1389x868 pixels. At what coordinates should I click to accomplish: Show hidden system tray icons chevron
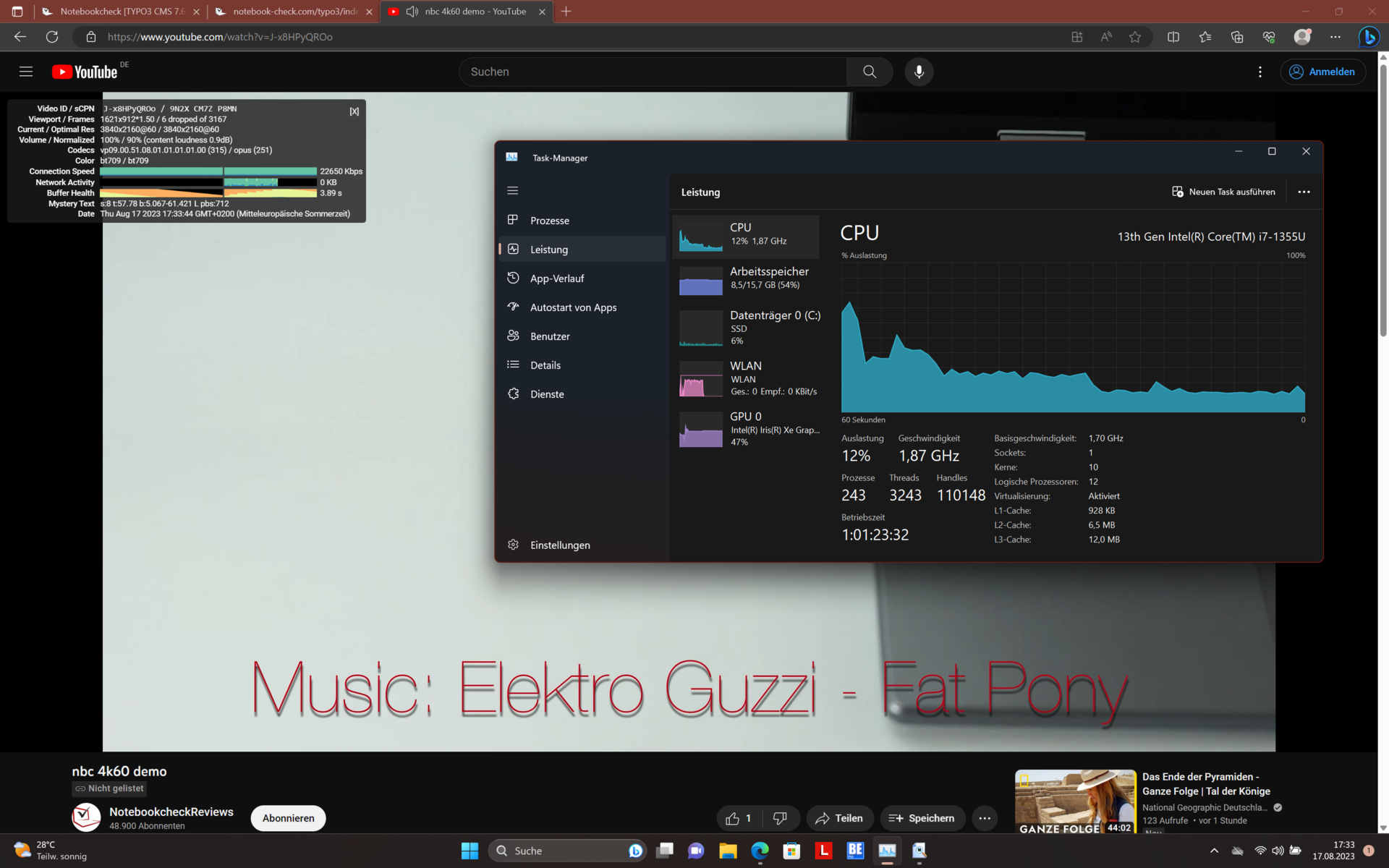[1214, 851]
